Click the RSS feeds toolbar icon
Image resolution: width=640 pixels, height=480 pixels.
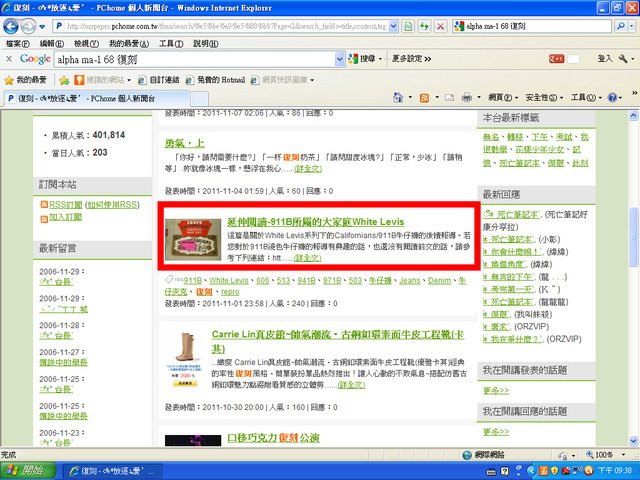pos(424,98)
